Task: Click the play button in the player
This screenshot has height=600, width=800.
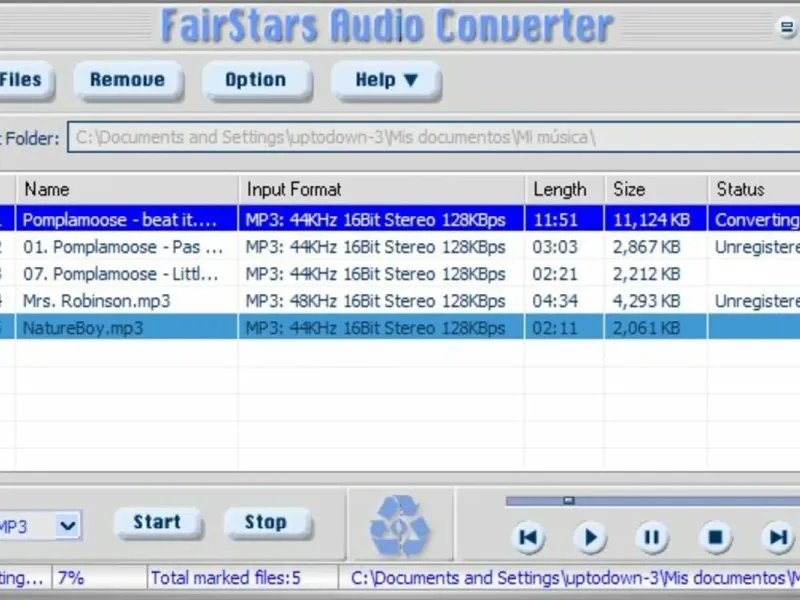Action: click(x=590, y=537)
